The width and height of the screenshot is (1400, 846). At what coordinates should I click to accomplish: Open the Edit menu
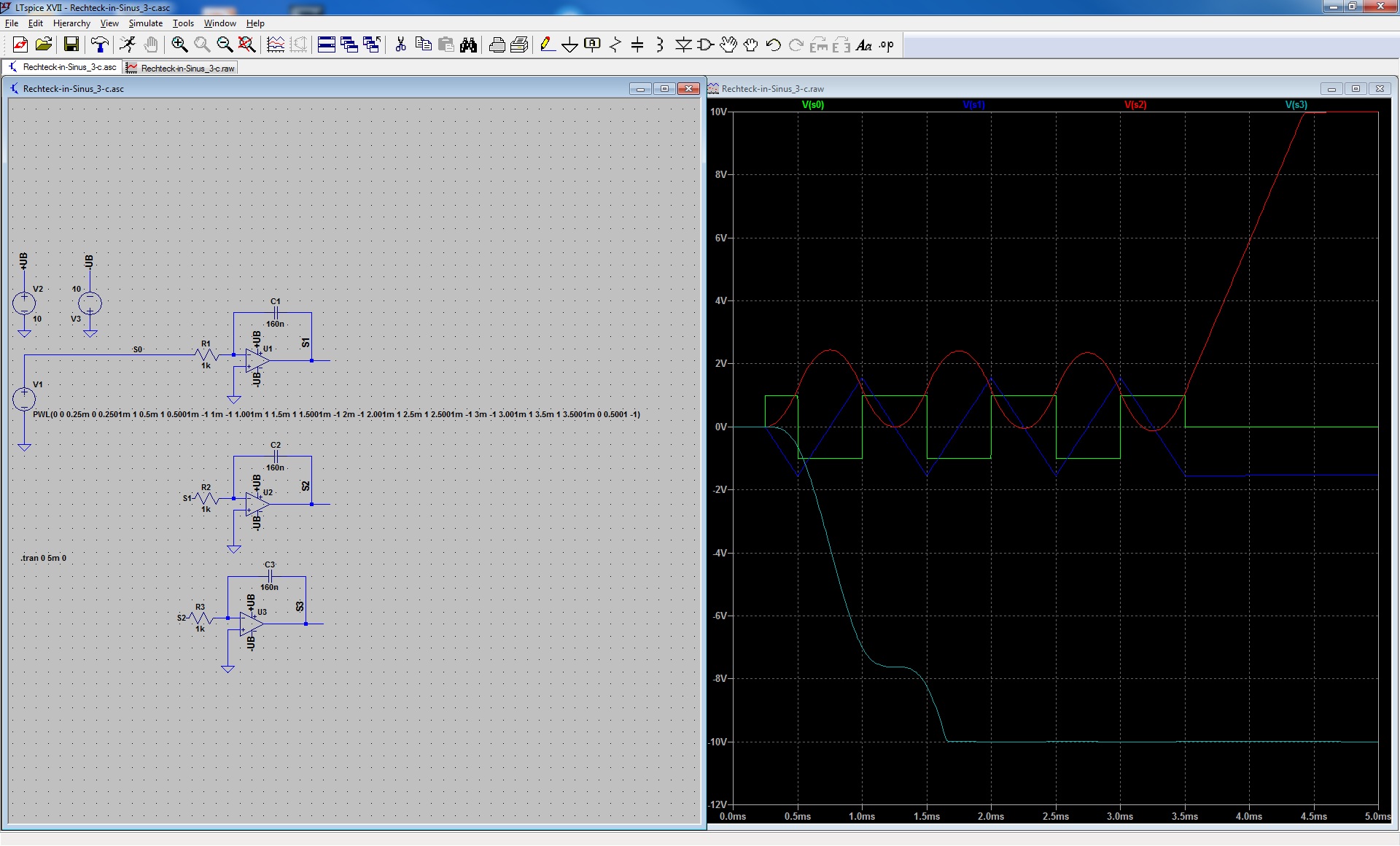(x=35, y=23)
